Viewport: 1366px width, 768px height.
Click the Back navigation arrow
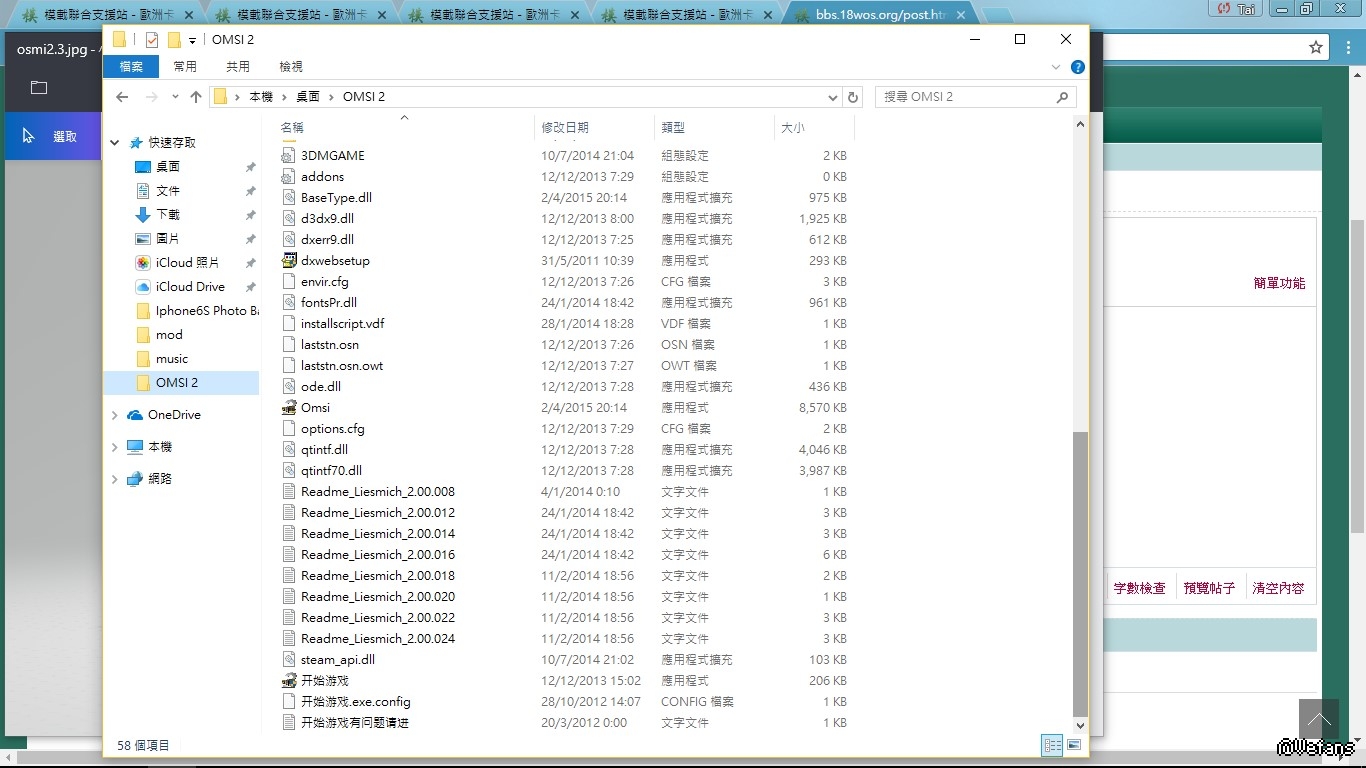[x=122, y=97]
